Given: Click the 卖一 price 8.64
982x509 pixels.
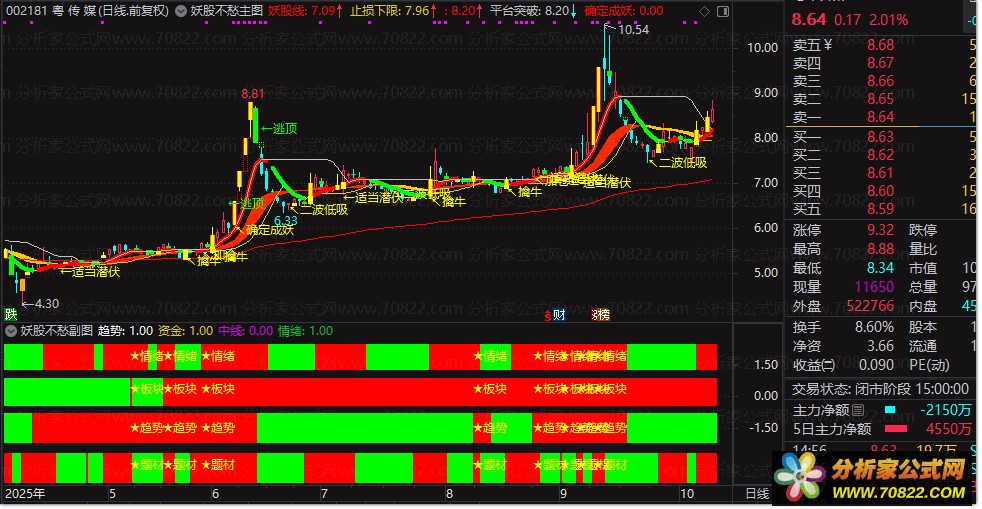Looking at the screenshot, I should coord(881,116).
